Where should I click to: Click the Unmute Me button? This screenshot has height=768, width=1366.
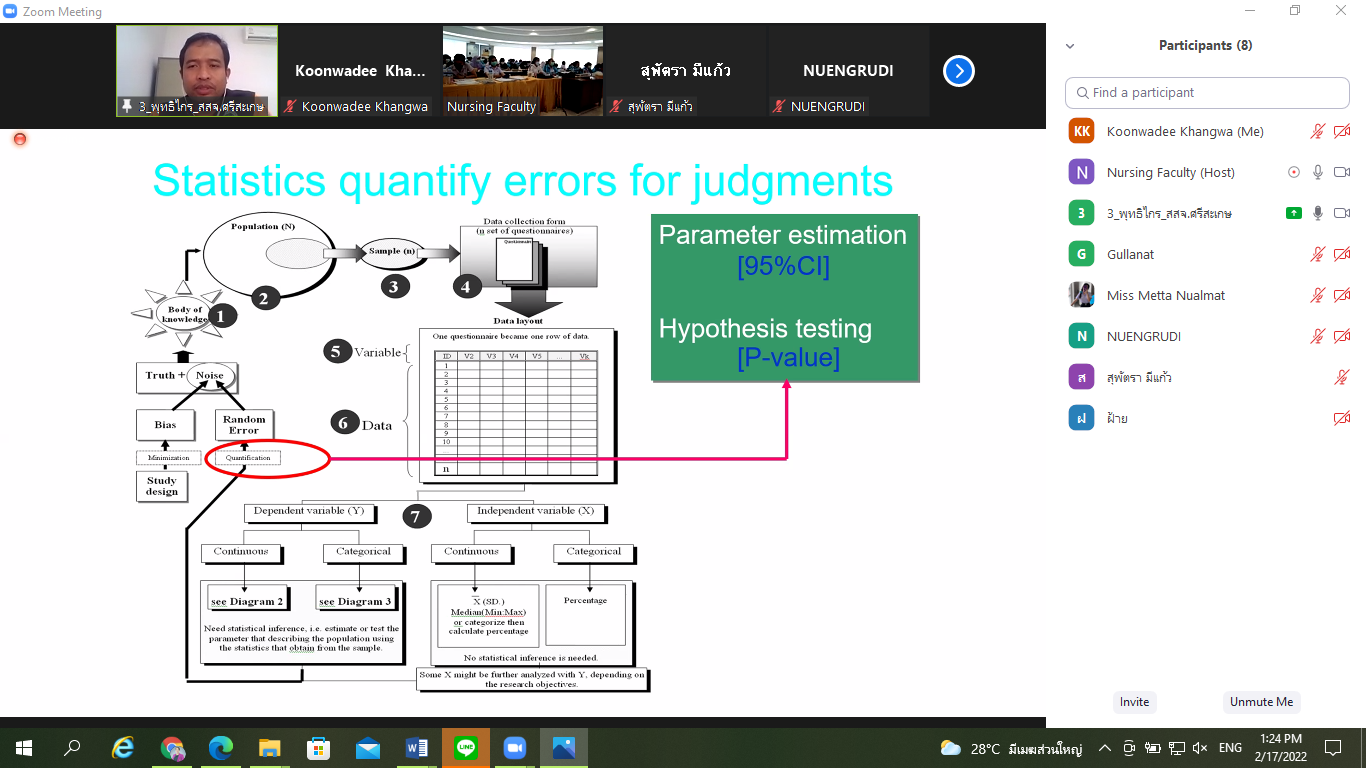click(x=1261, y=702)
